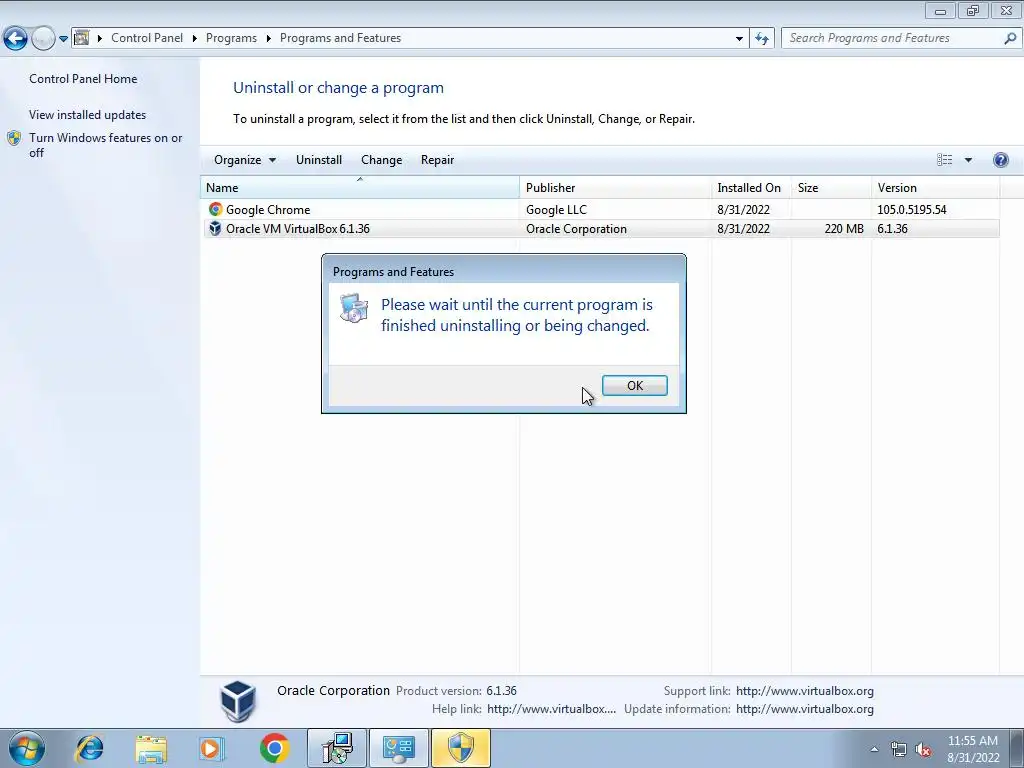Click the Windows Start button
The height and width of the screenshot is (768, 1024).
(x=26, y=748)
